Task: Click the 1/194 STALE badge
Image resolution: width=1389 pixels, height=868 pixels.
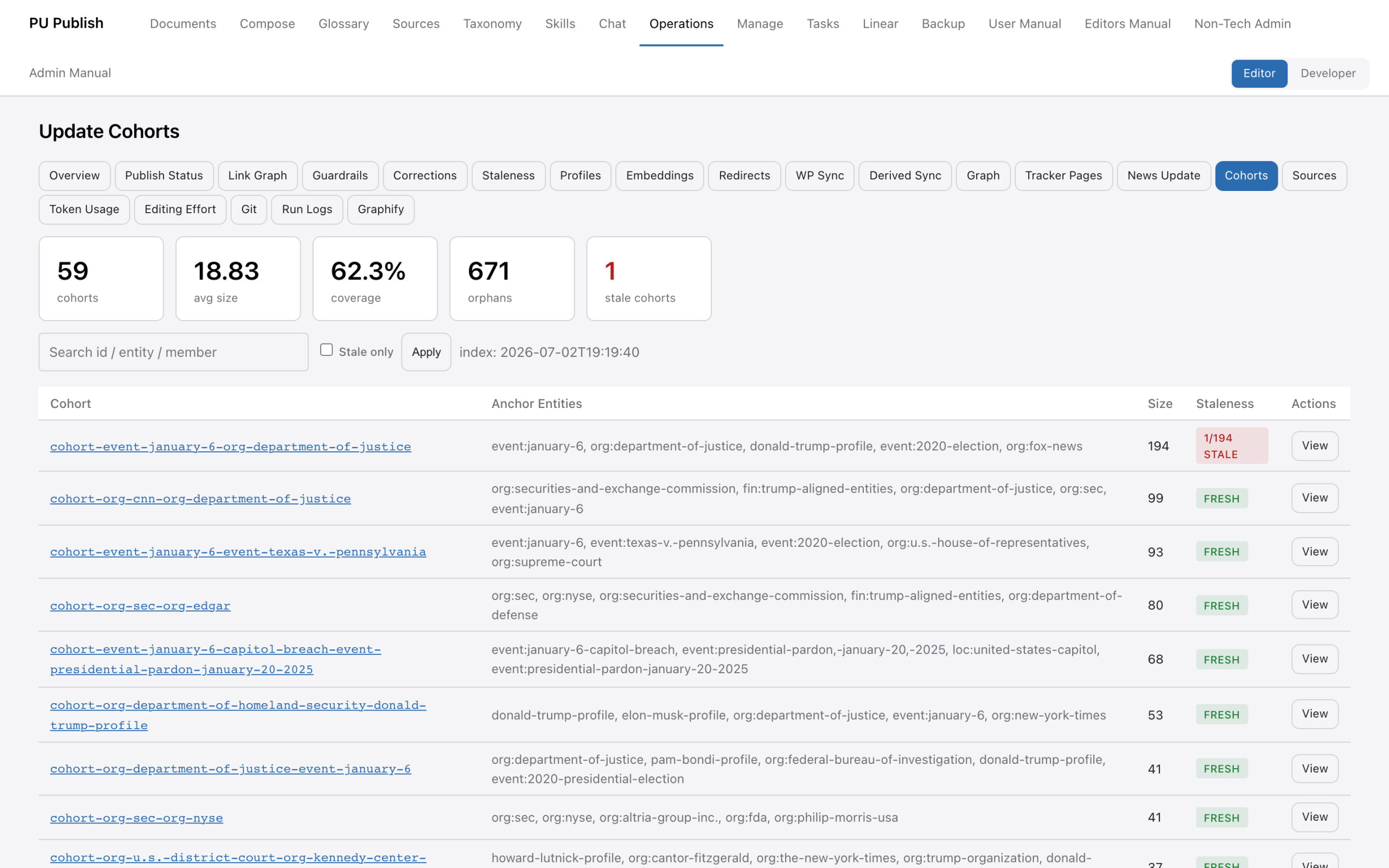Action: [1232, 445]
